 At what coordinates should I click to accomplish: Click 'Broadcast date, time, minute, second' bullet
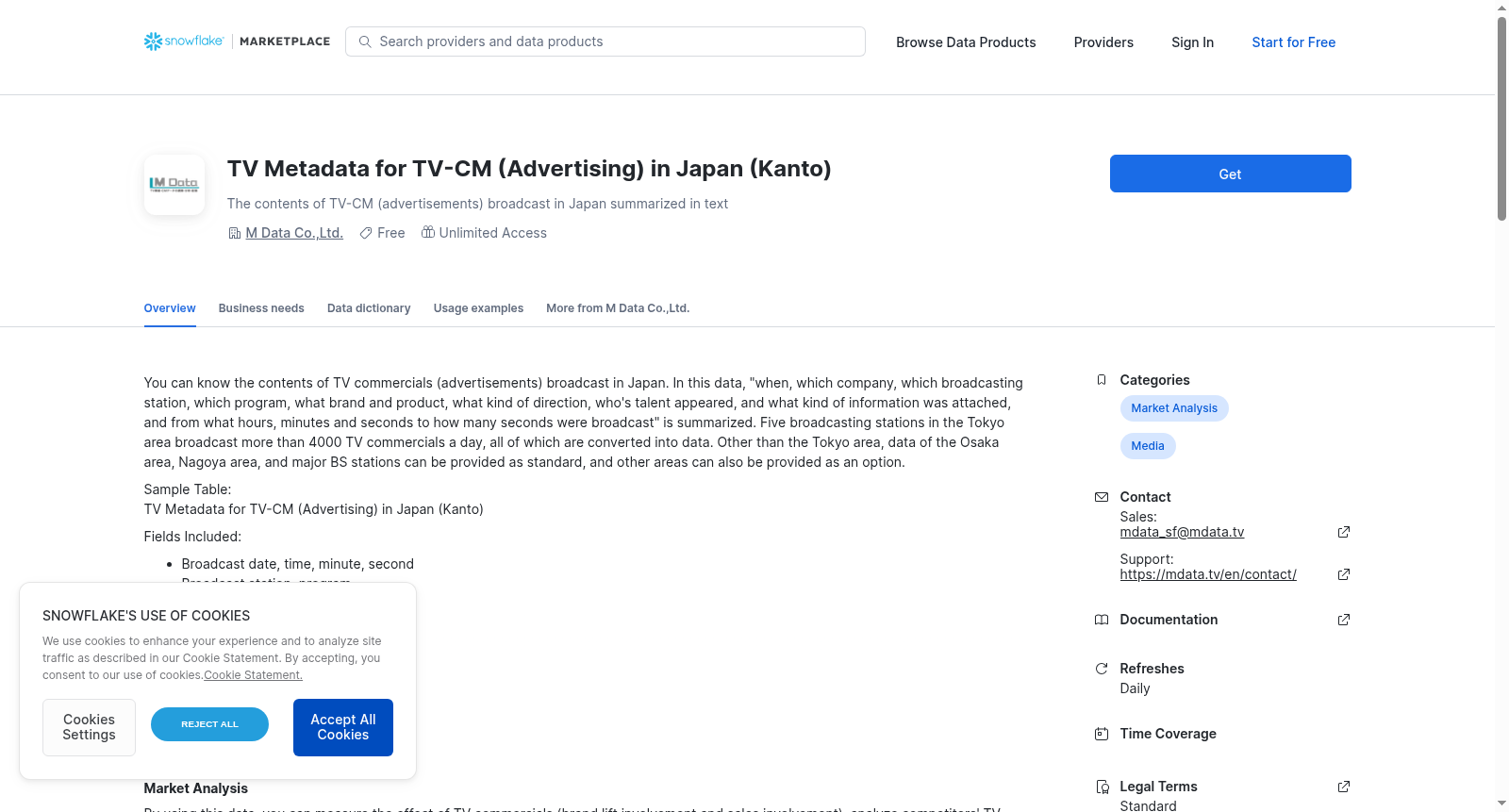point(298,564)
